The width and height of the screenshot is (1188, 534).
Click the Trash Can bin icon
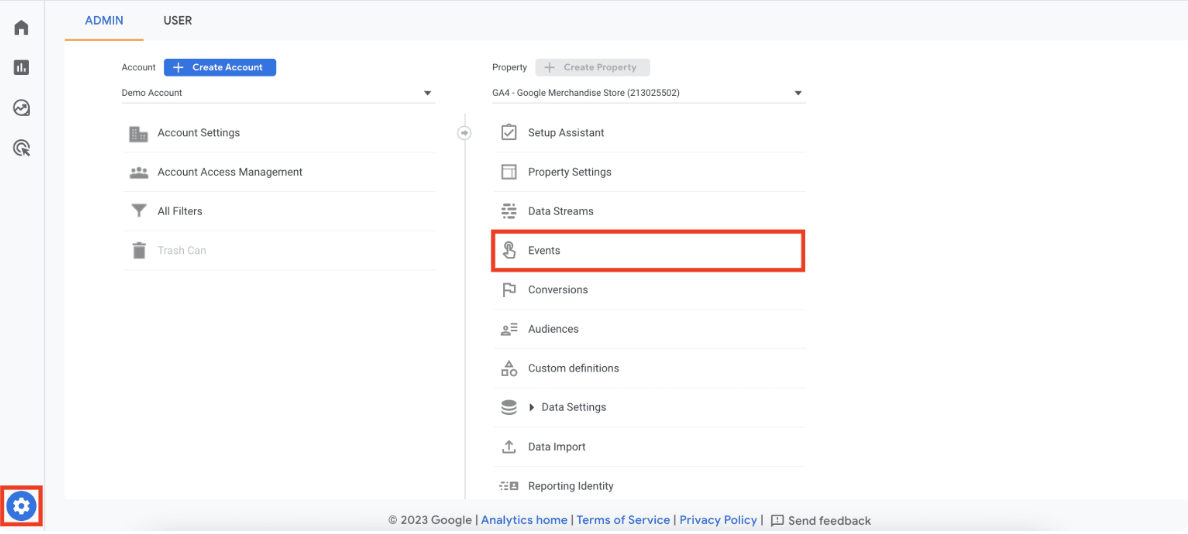tap(139, 250)
